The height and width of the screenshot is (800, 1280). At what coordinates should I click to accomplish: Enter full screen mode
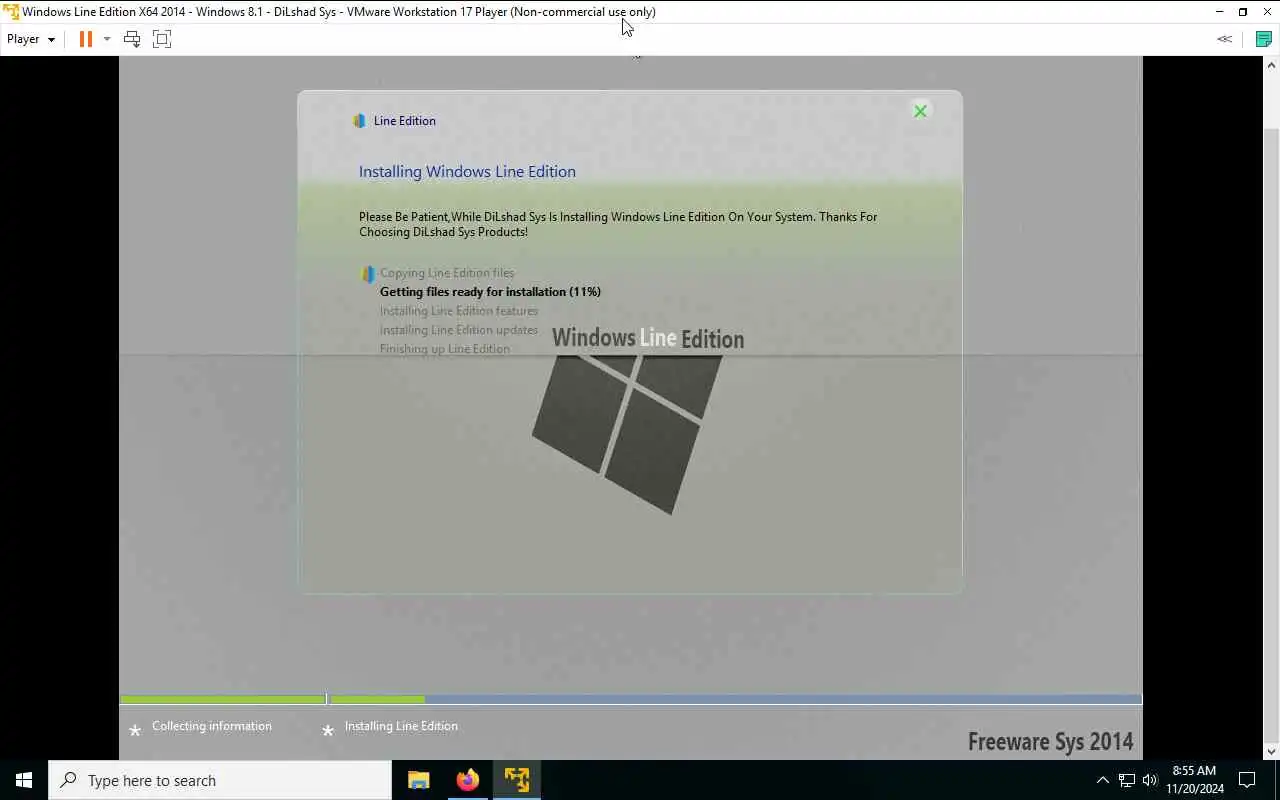click(x=162, y=39)
